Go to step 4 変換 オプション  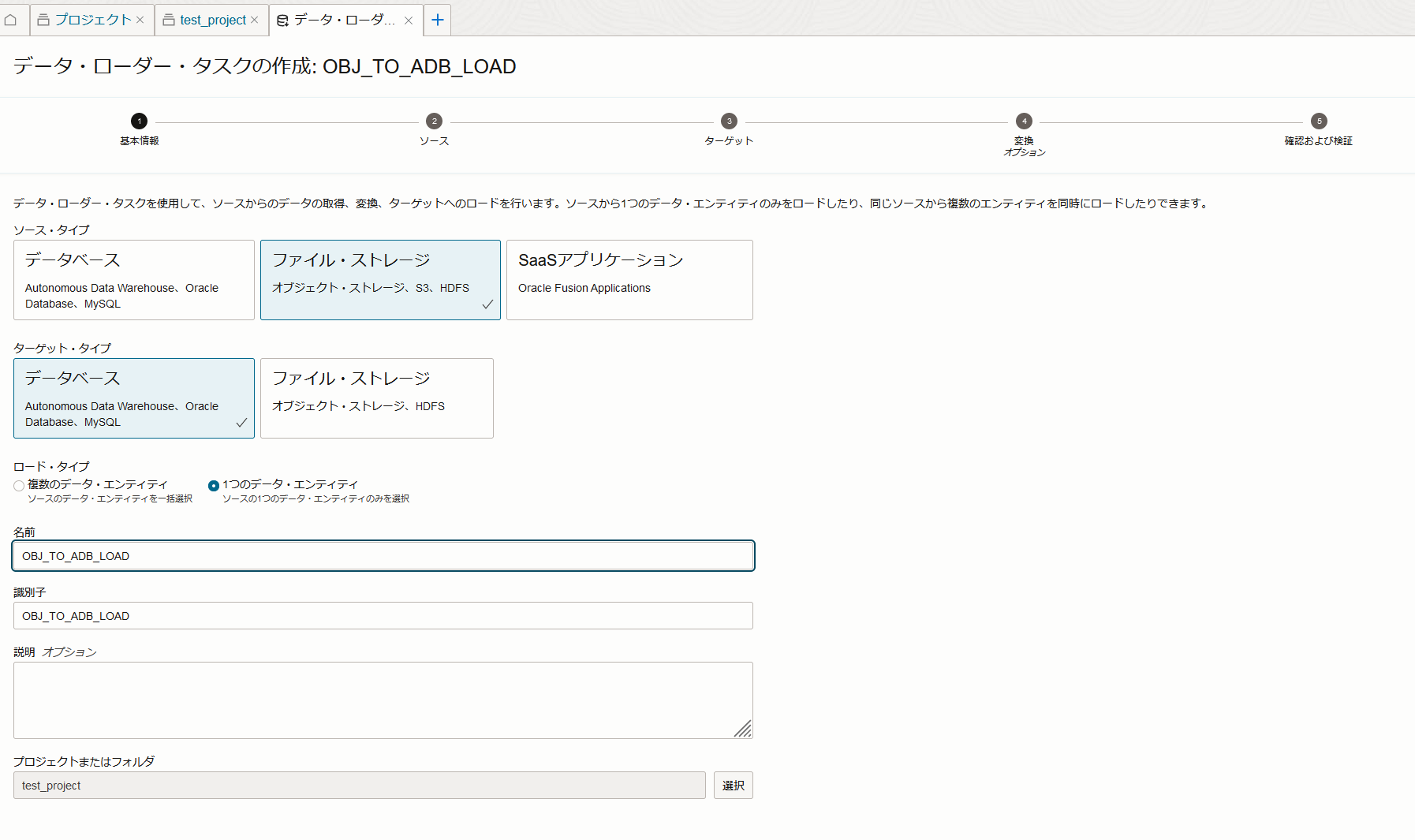[x=1024, y=135]
